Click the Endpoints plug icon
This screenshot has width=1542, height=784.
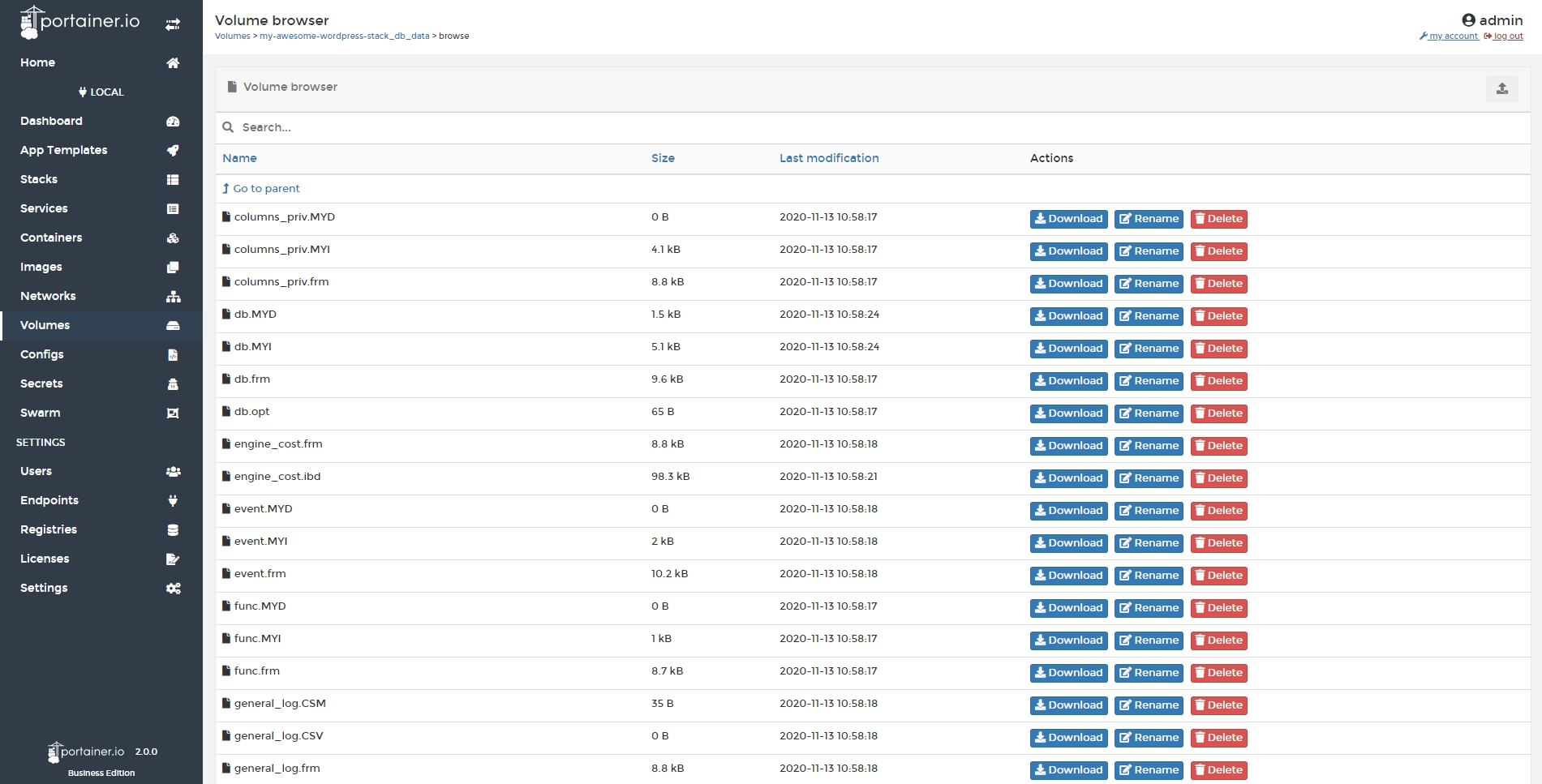[173, 501]
